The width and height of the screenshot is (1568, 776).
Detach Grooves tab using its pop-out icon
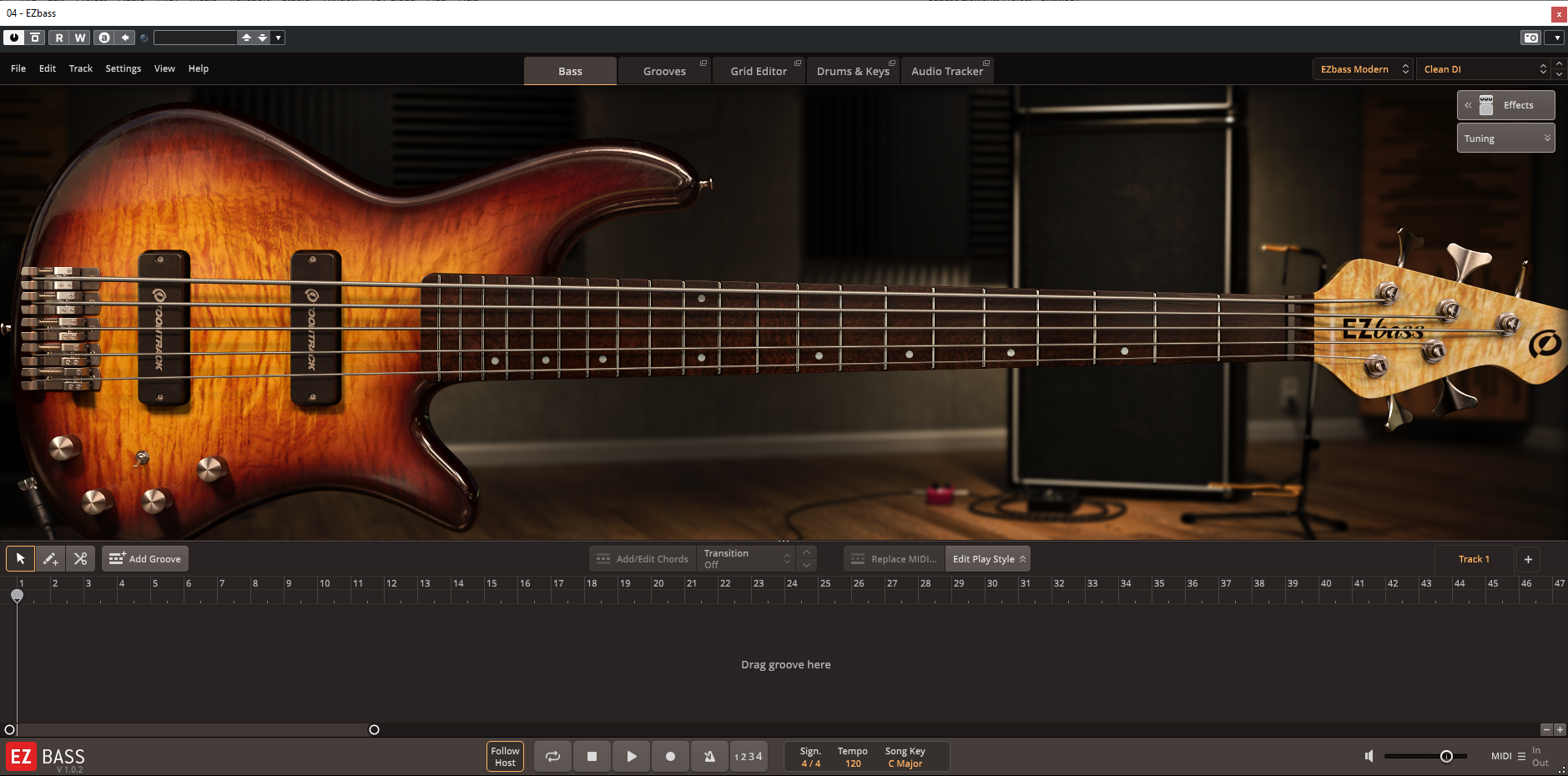pos(703,63)
